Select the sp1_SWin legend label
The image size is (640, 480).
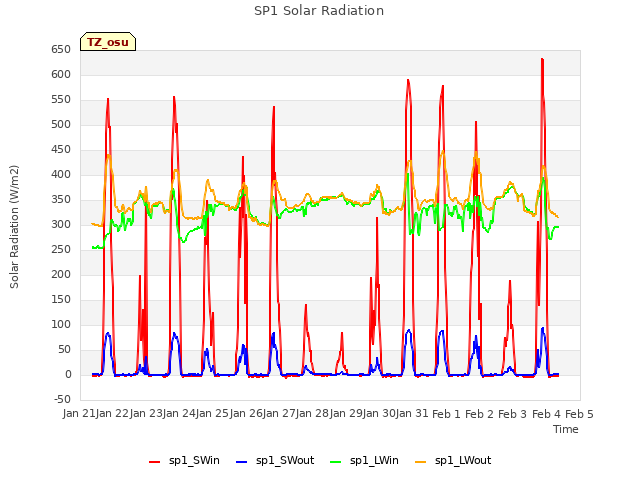click(x=194, y=461)
